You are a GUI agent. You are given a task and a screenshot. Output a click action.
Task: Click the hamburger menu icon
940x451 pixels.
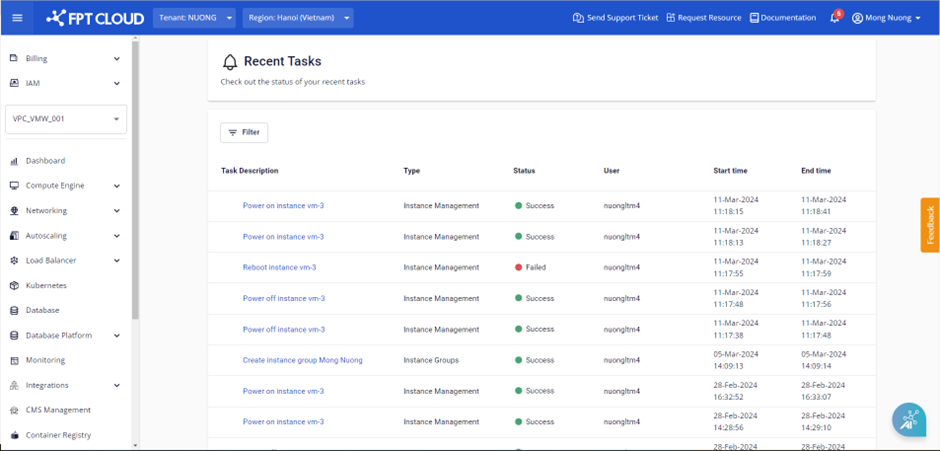coord(16,17)
